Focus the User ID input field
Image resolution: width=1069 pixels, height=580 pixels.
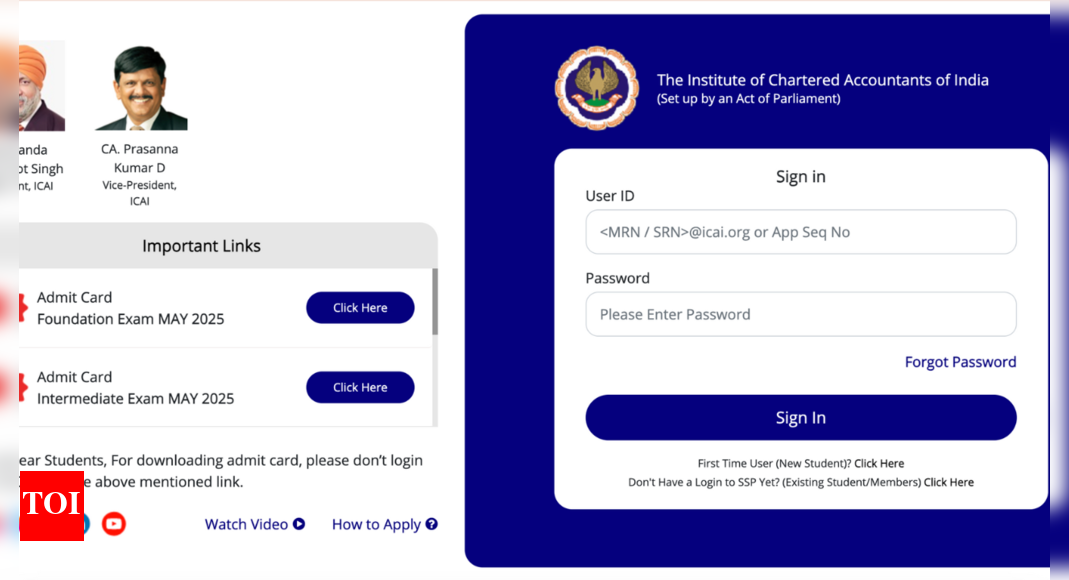click(x=800, y=232)
